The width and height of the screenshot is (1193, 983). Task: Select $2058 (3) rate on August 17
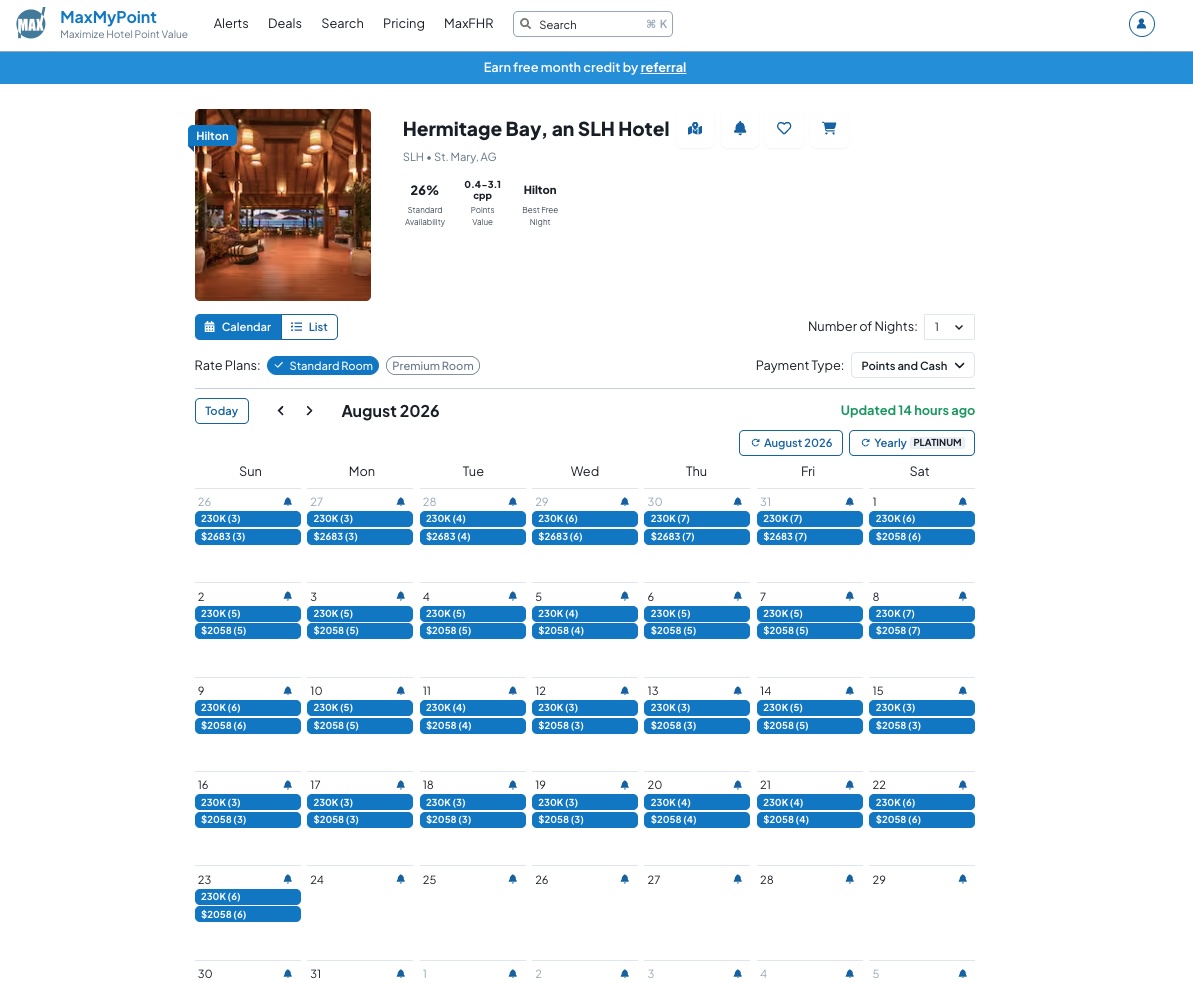tap(360, 819)
